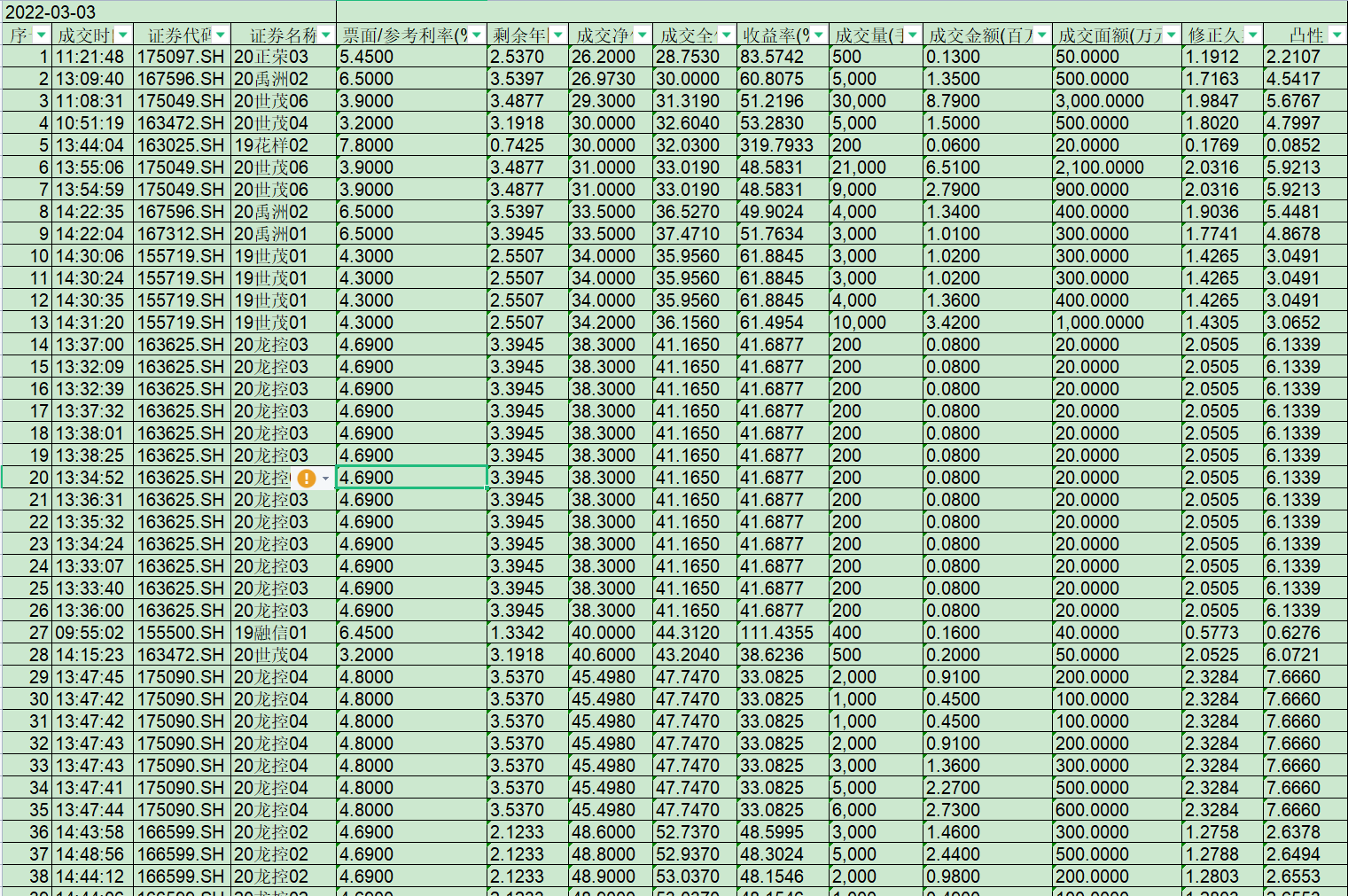Open the 证券名称 filter dropdown
Image resolution: width=1348 pixels, height=896 pixels.
(326, 35)
